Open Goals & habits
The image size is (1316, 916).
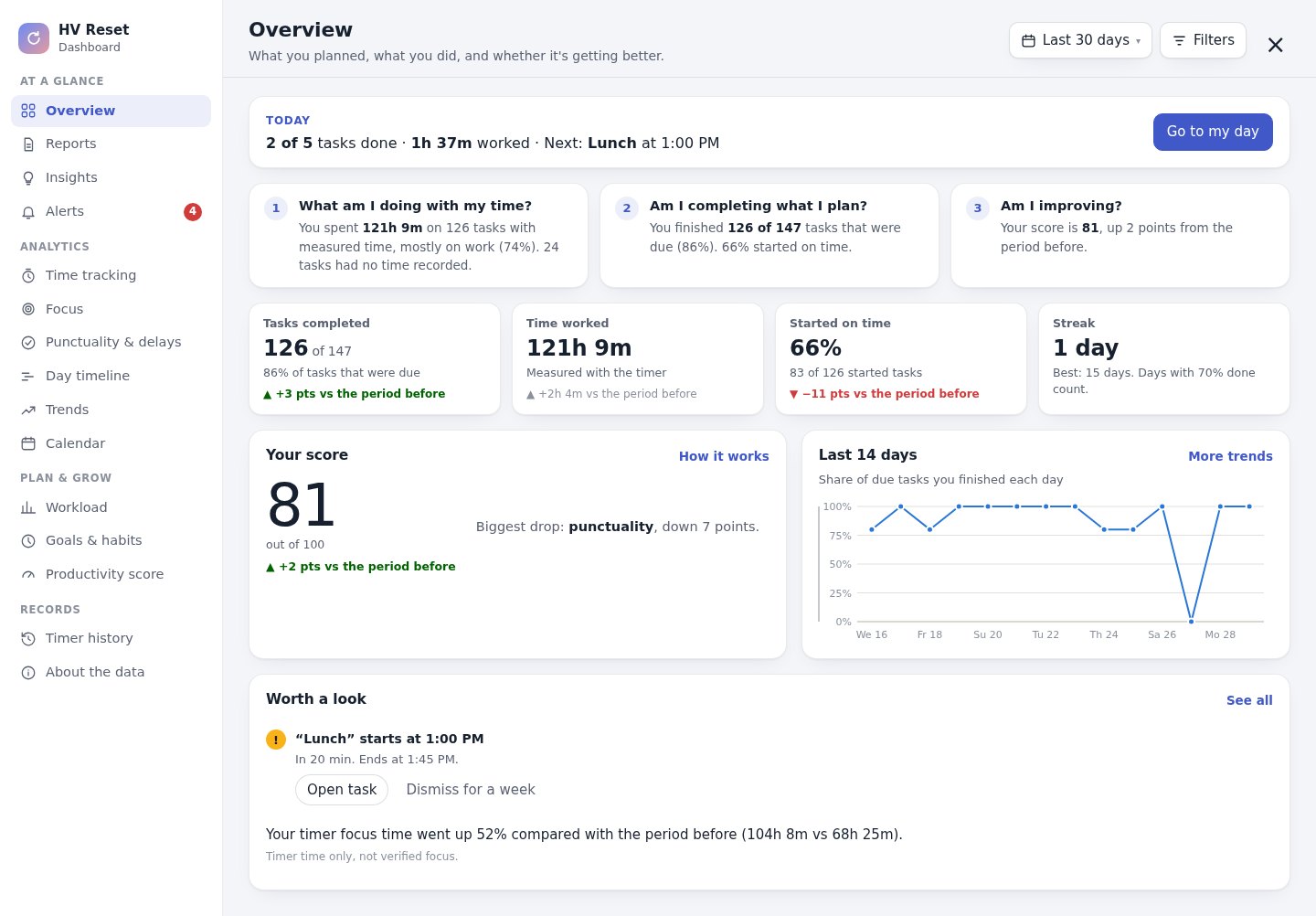click(111, 541)
